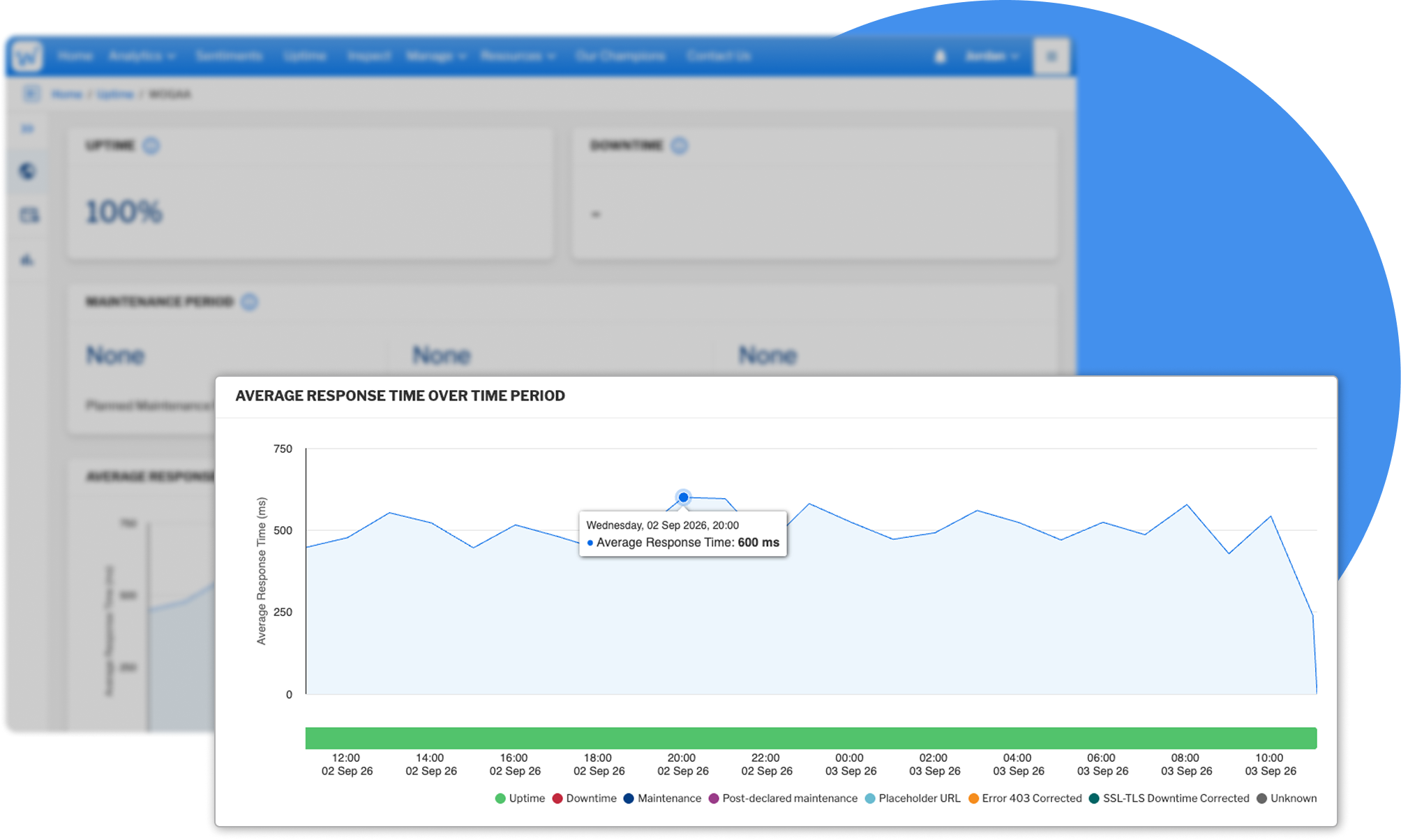
Task: Click the info icon next to UPTIME
Action: pyautogui.click(x=151, y=145)
